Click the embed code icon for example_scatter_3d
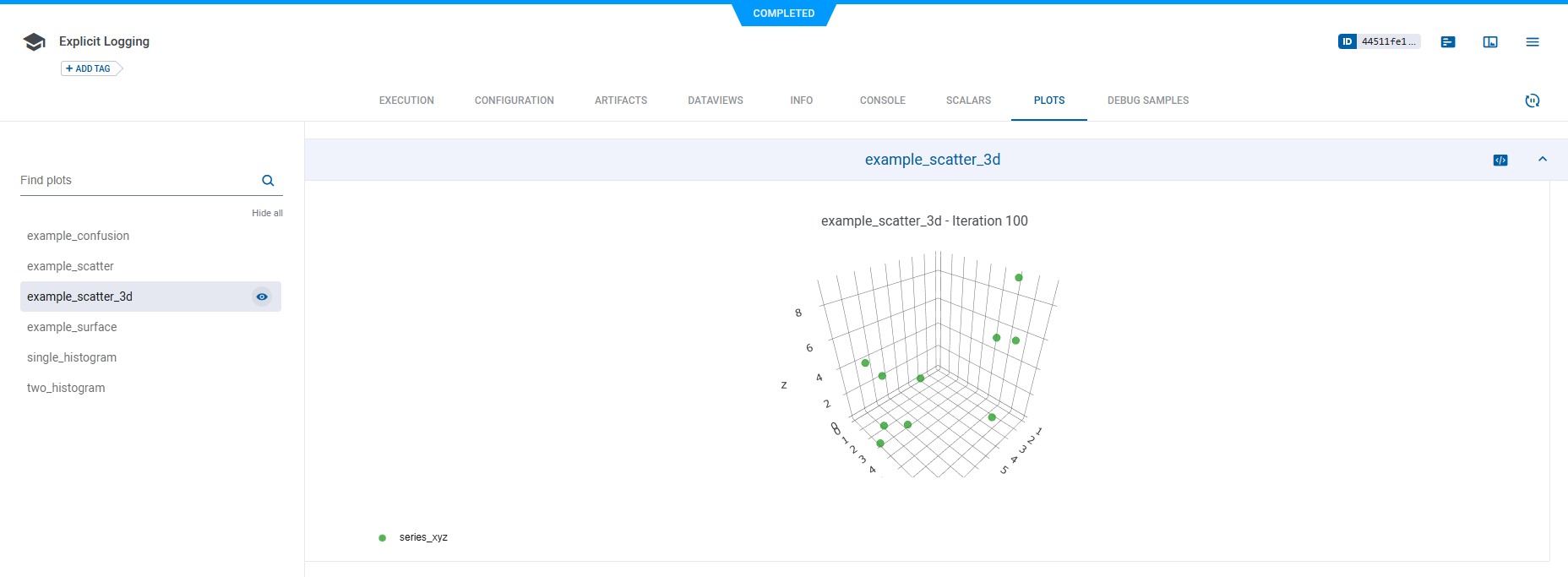 click(x=1500, y=161)
